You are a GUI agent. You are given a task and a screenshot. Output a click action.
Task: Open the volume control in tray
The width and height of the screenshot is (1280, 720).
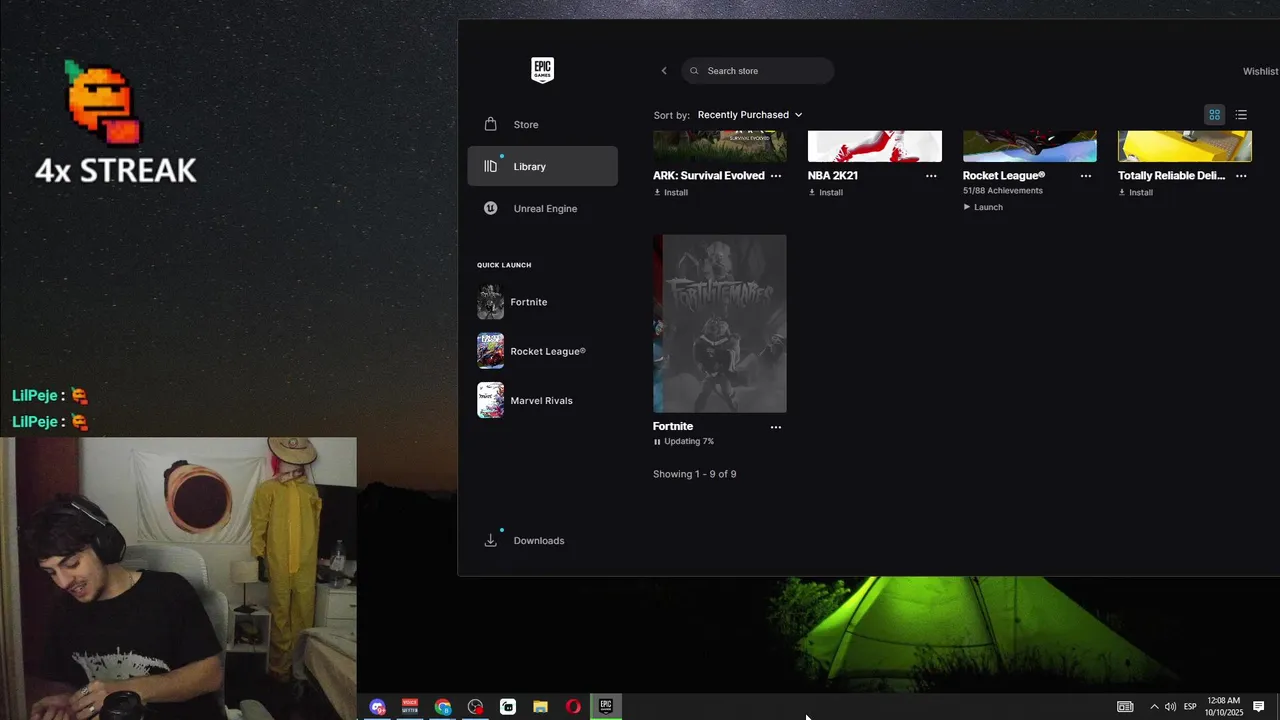pos(1170,707)
